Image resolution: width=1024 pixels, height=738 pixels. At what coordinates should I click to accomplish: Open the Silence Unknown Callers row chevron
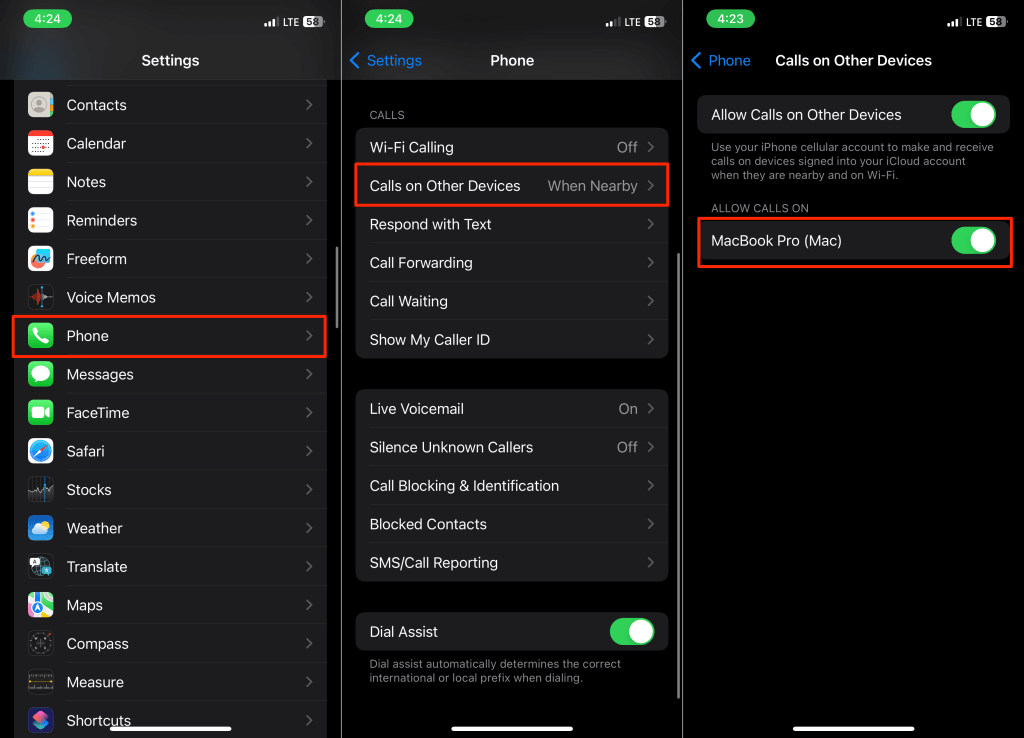point(650,447)
